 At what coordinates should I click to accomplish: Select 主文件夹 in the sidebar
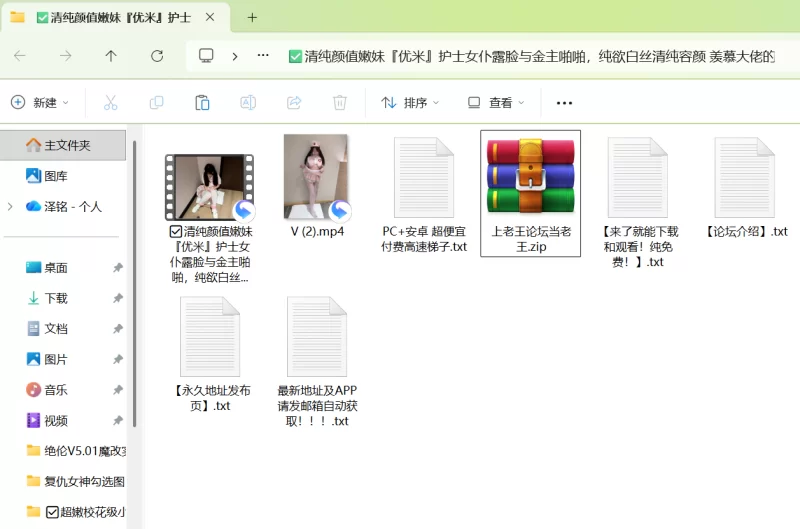coord(66,145)
